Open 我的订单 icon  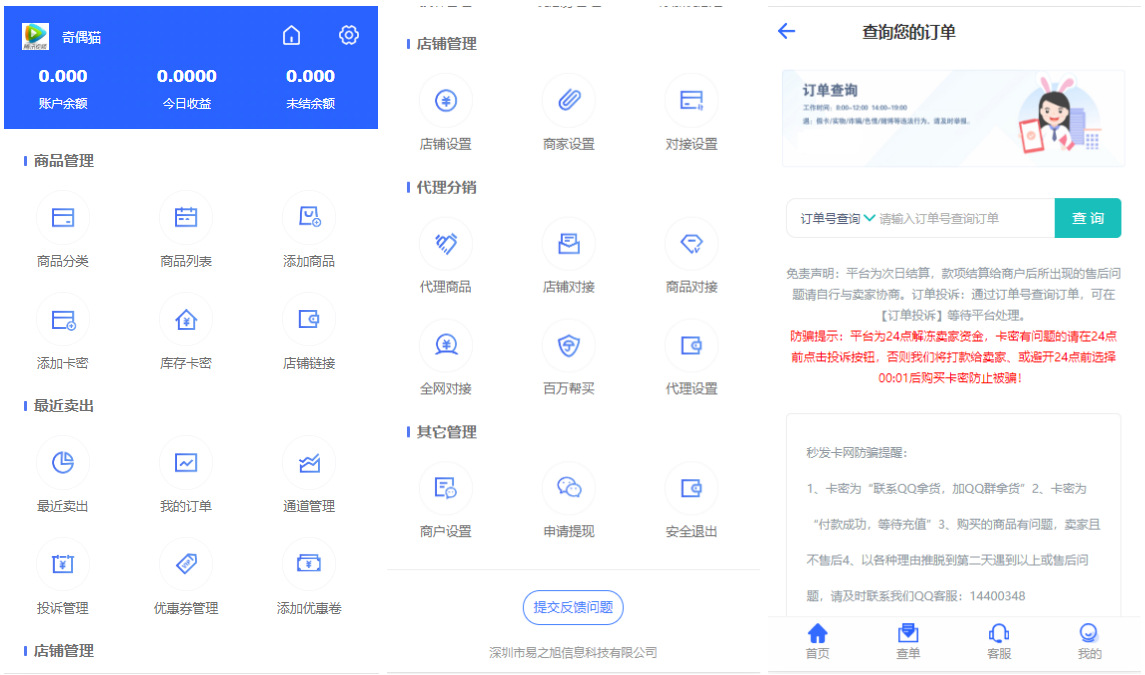185,462
